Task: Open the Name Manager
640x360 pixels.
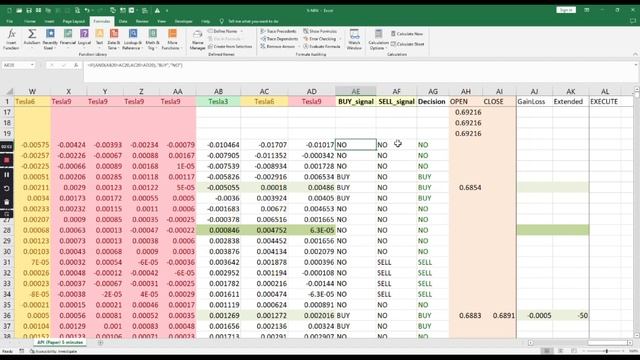Action: [197, 40]
